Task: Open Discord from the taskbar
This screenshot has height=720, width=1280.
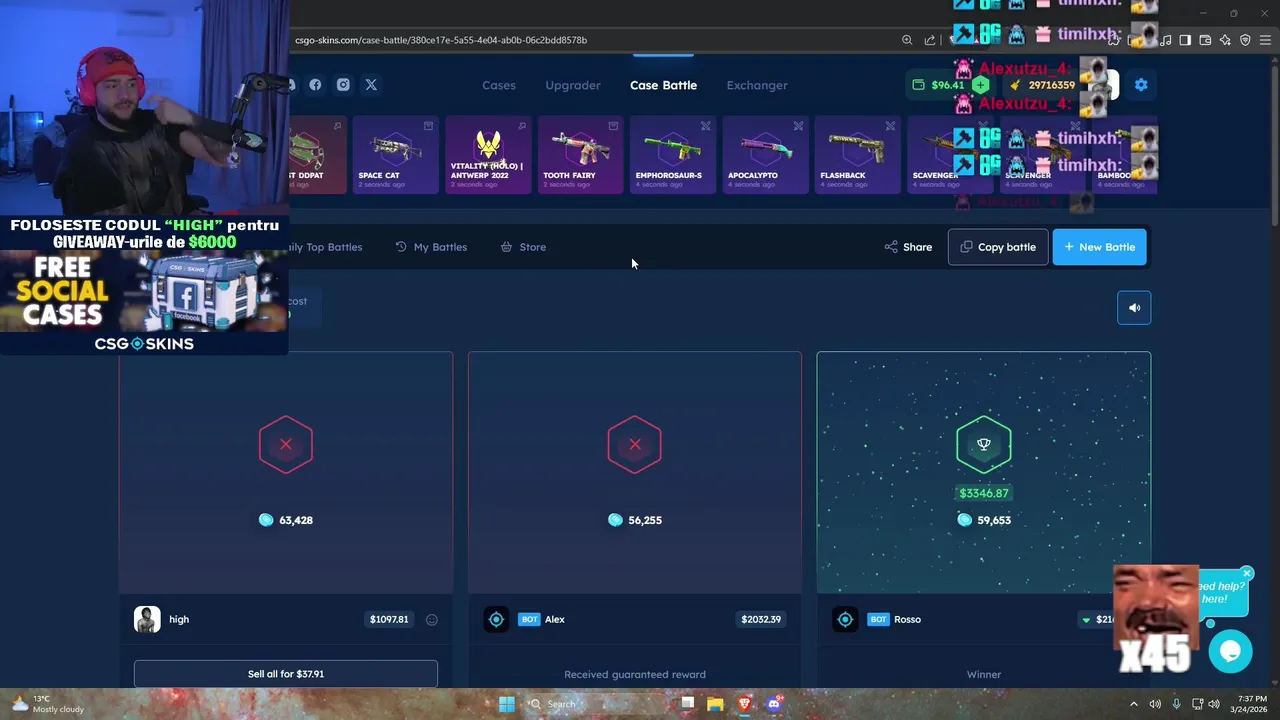Action: 773,704
